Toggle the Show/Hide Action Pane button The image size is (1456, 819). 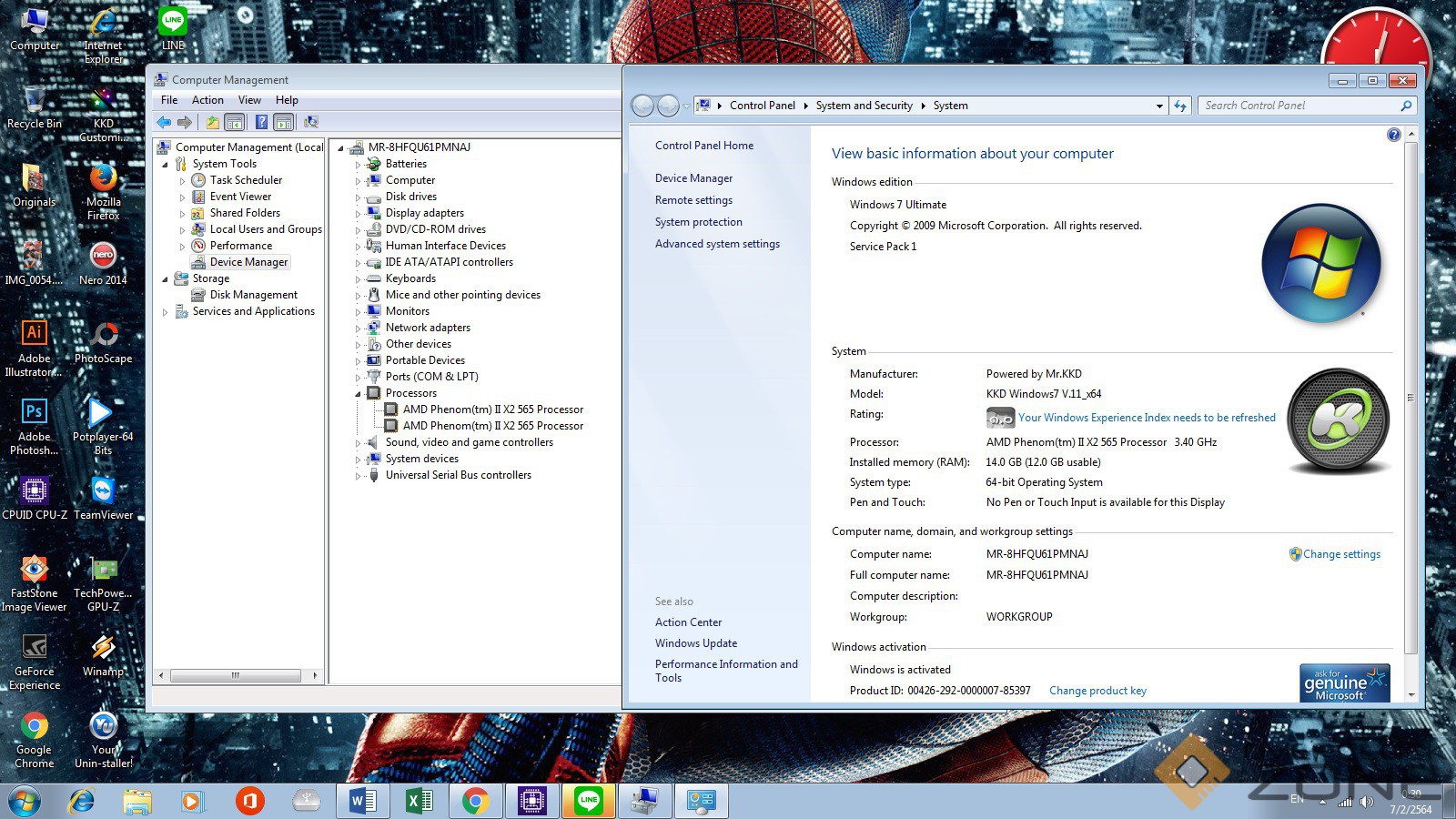click(x=284, y=122)
